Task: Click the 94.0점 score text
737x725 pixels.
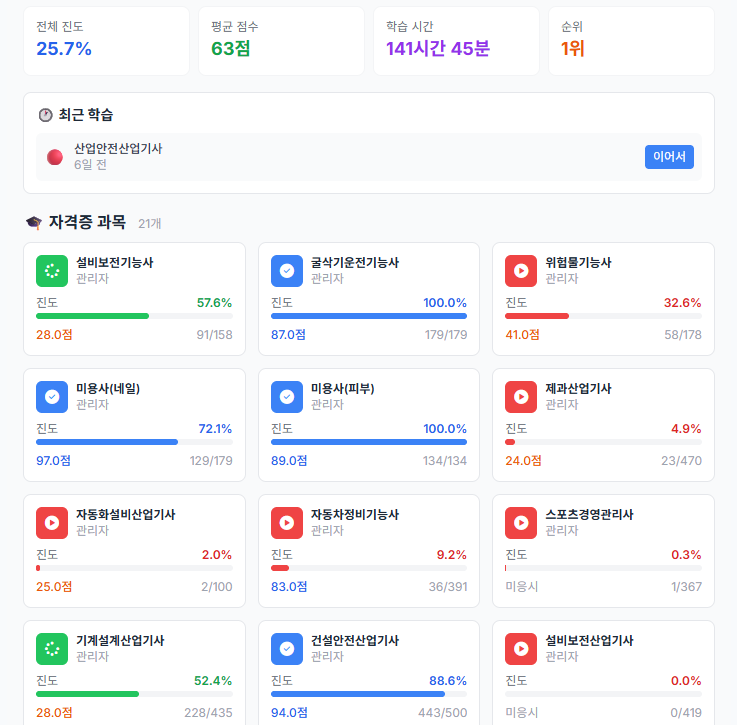Action: (x=289, y=713)
